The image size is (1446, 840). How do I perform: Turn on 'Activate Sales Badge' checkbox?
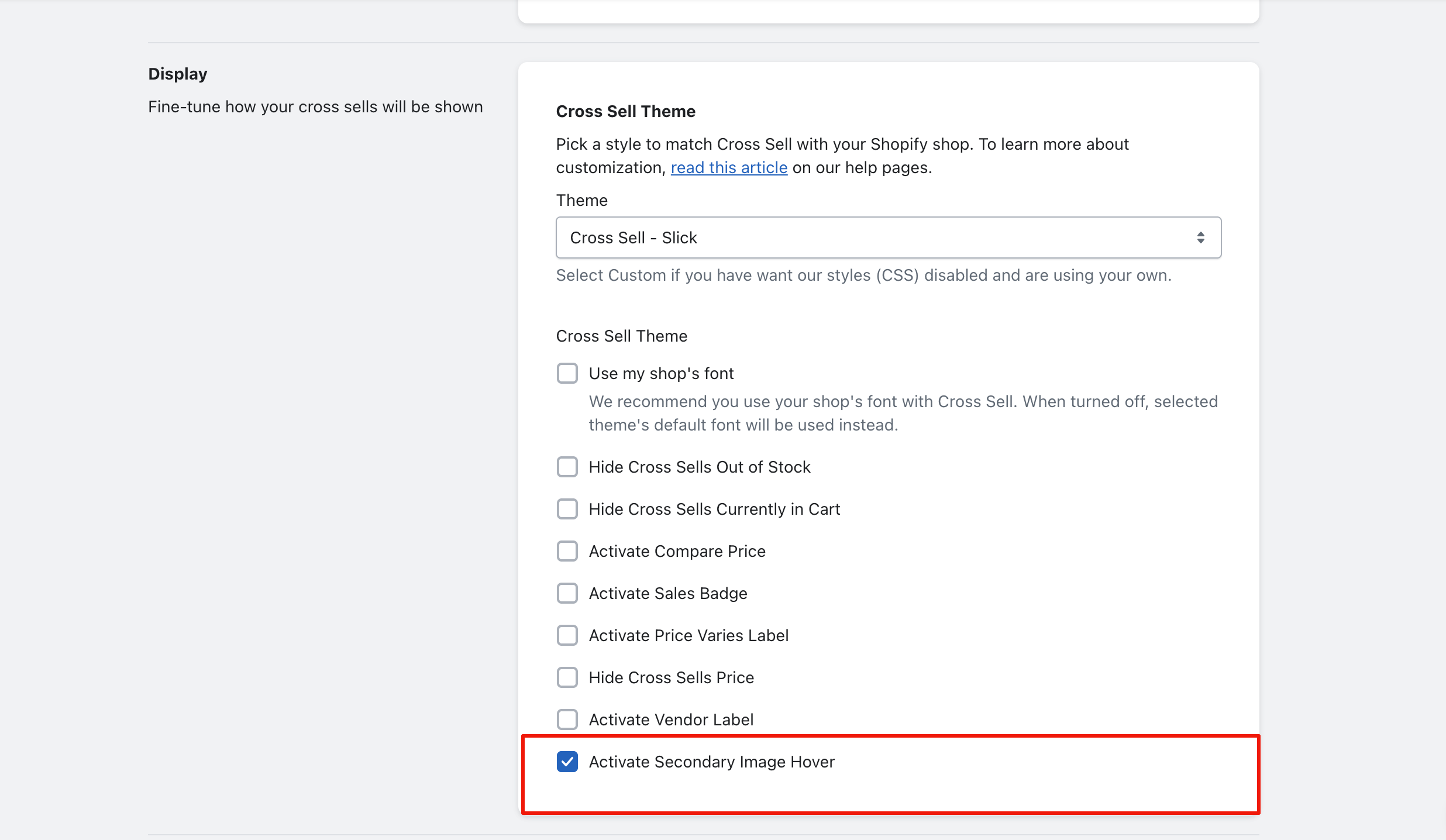[x=567, y=593]
